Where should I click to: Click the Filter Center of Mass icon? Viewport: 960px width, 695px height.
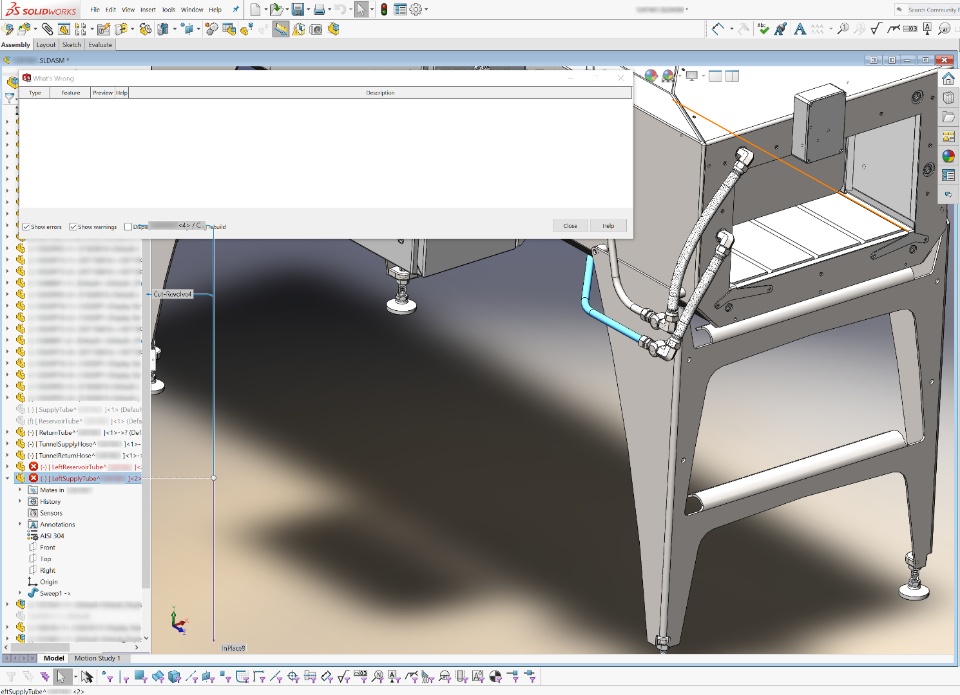coord(495,676)
